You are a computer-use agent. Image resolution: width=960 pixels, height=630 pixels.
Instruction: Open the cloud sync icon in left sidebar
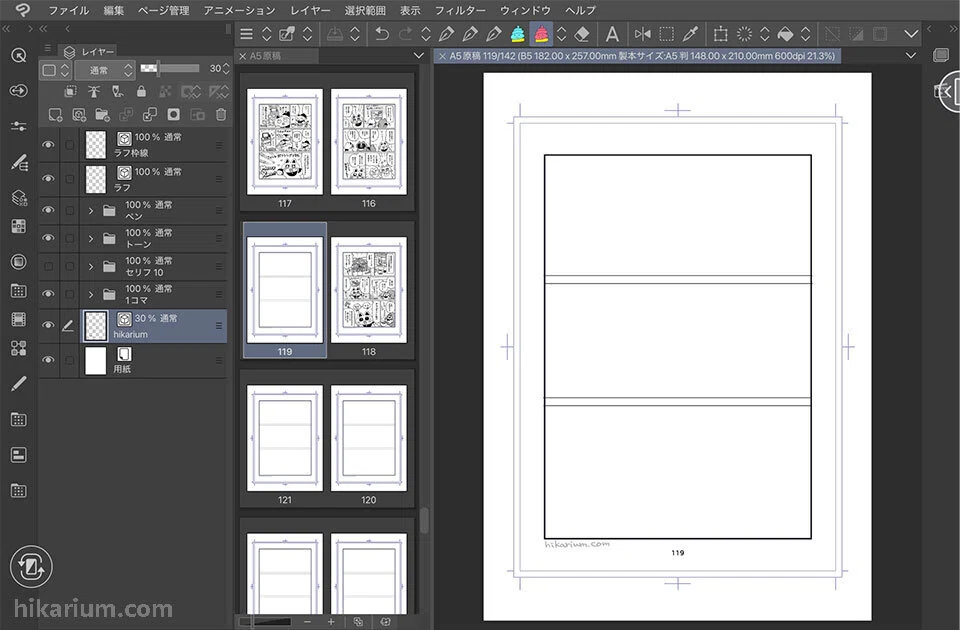pos(19,91)
